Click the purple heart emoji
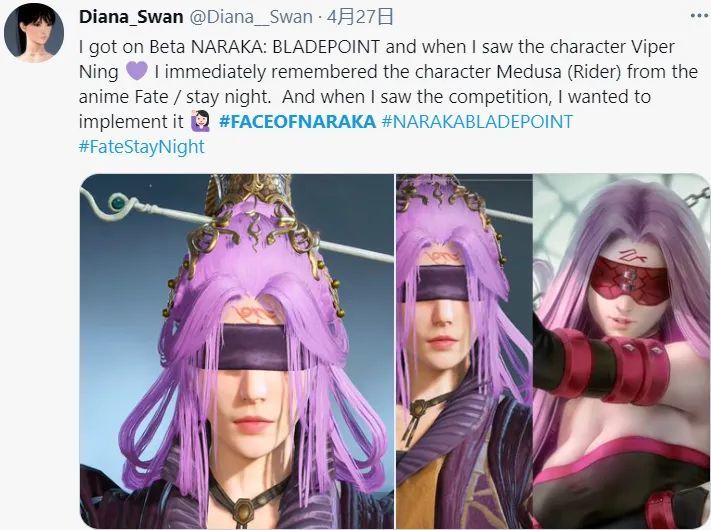The image size is (711, 530). coord(136,71)
